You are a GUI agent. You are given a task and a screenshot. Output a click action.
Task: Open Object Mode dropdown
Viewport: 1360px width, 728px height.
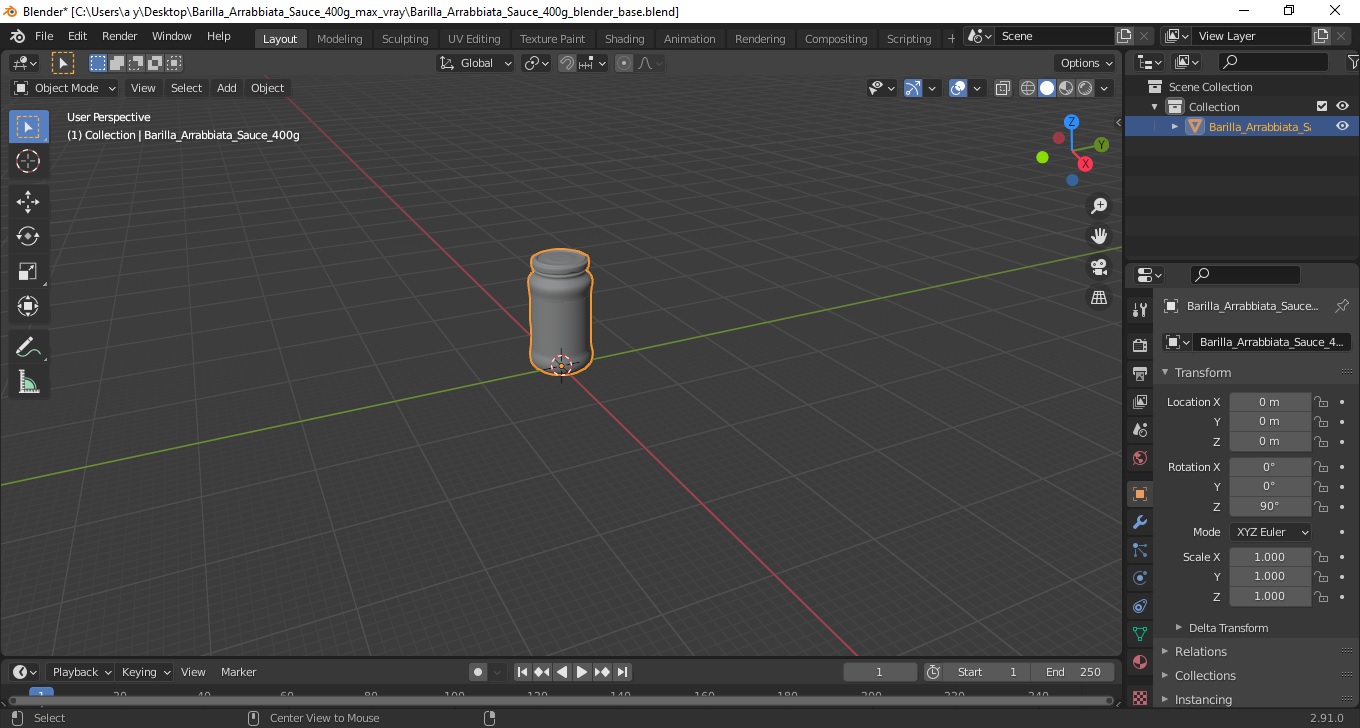pos(65,88)
